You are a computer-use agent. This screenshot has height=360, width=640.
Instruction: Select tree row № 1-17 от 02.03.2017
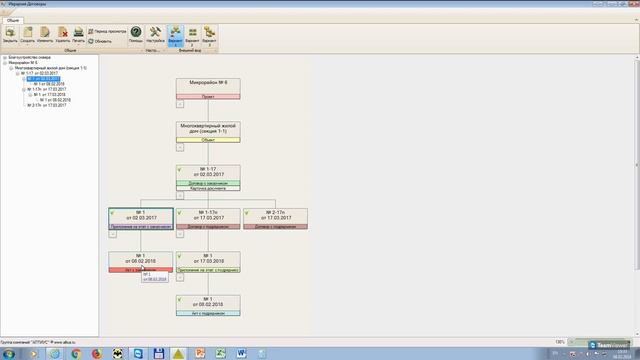40,73
